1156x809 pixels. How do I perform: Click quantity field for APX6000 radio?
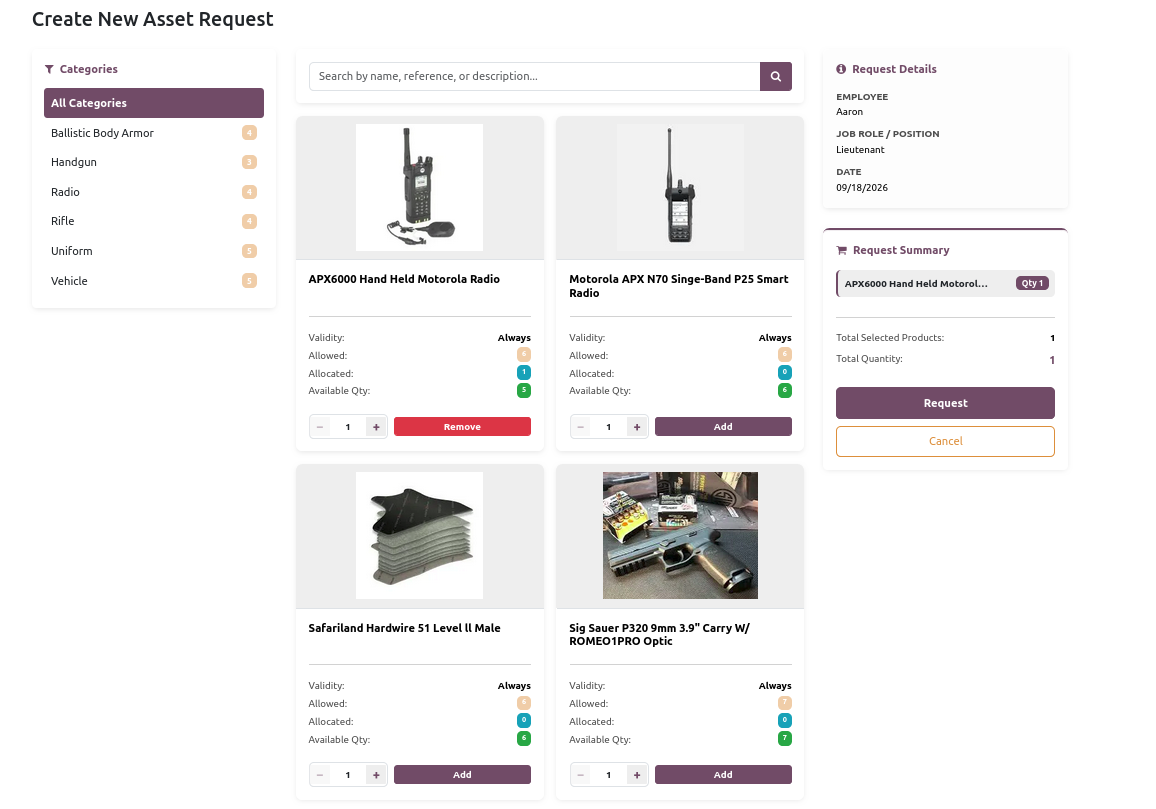348,427
